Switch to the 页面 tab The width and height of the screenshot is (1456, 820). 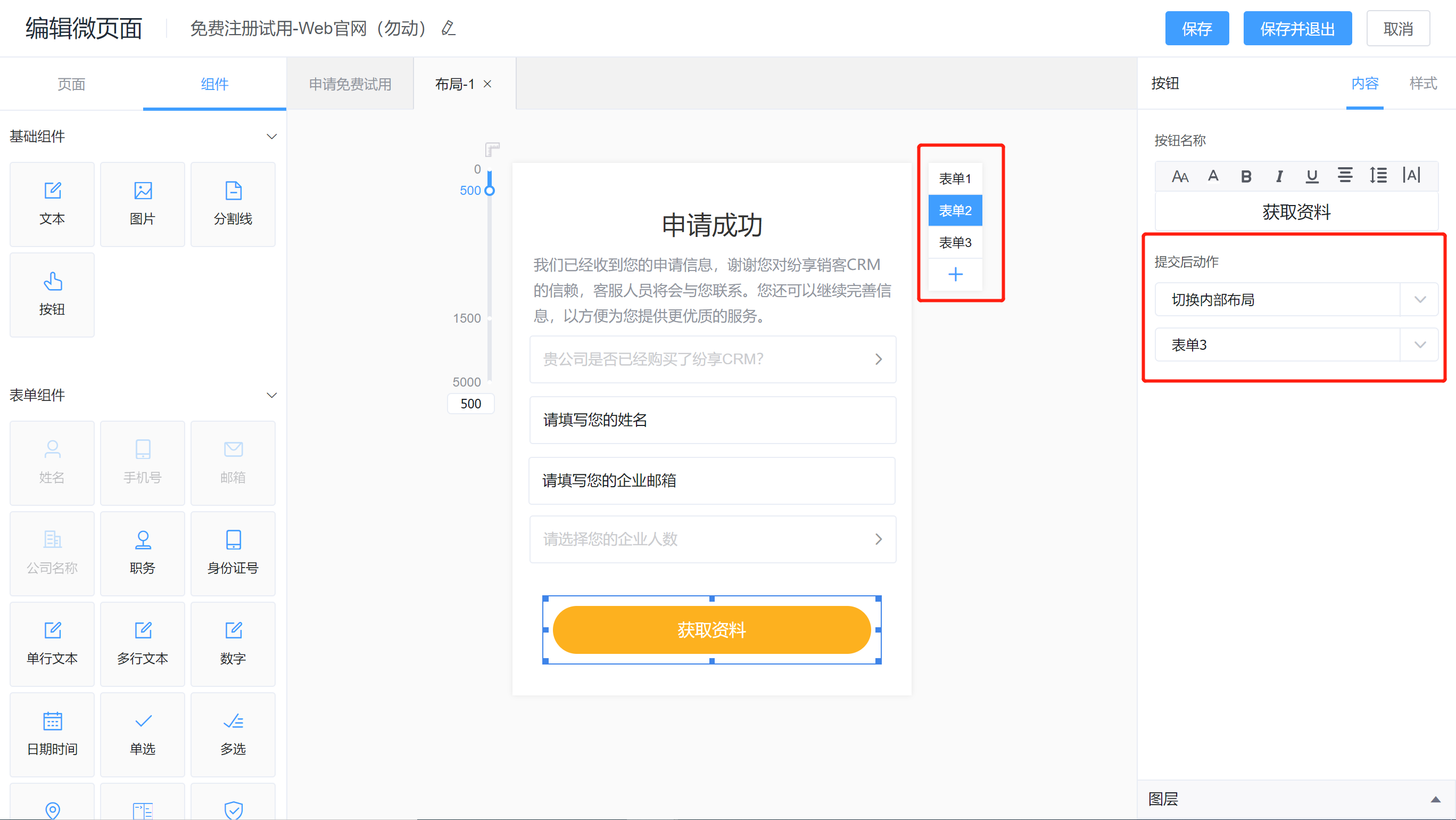(x=71, y=84)
